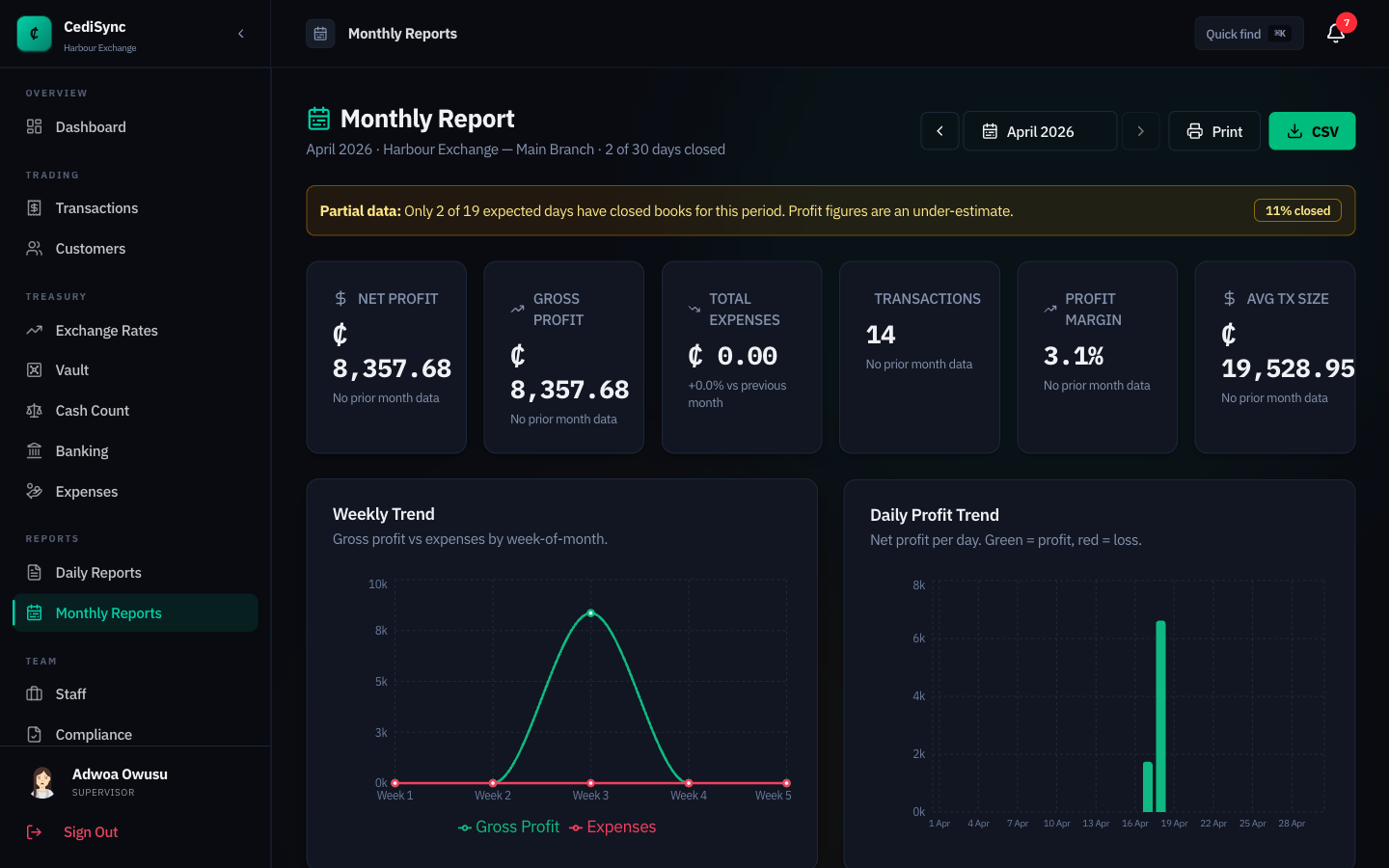Collapse the sidebar with the chevron arrow
This screenshot has height=868, width=1389.
click(241, 33)
